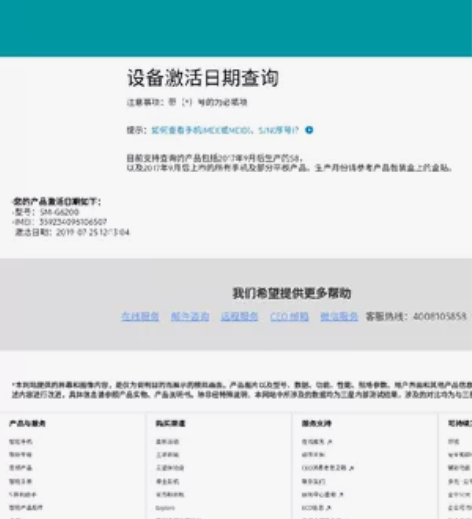Image resolution: width=472 pixels, height=519 pixels.
Task: Click the 我们希望提供更多帮助 heading
Action: (292, 293)
